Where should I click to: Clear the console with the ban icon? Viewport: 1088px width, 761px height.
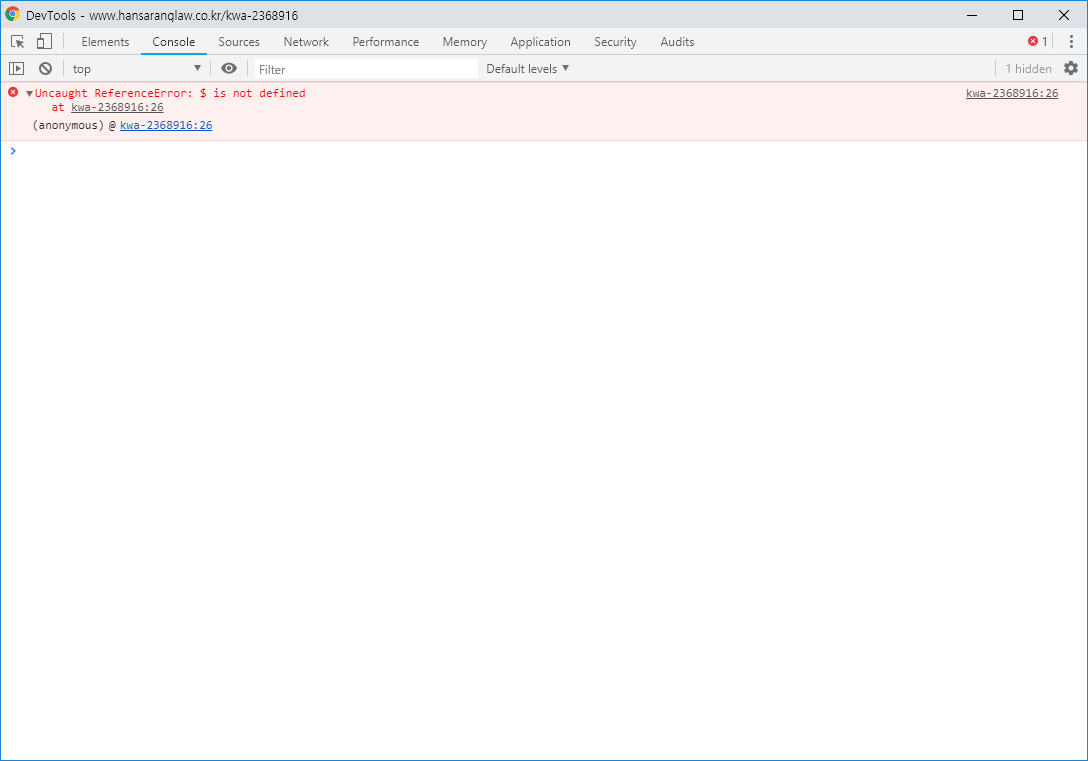click(x=45, y=69)
